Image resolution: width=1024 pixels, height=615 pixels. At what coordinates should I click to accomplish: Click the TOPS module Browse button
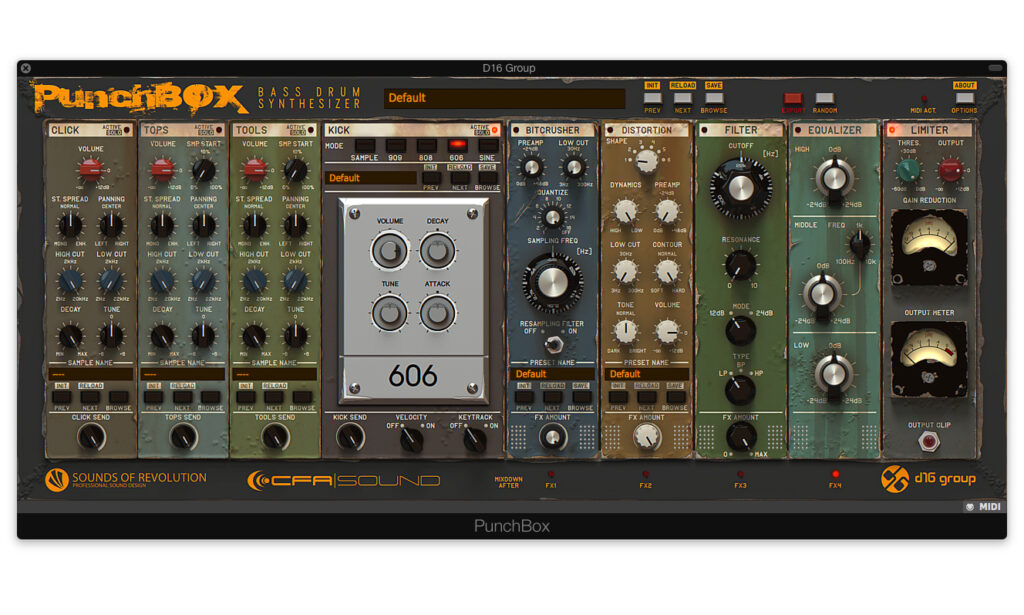pyautogui.click(x=210, y=396)
